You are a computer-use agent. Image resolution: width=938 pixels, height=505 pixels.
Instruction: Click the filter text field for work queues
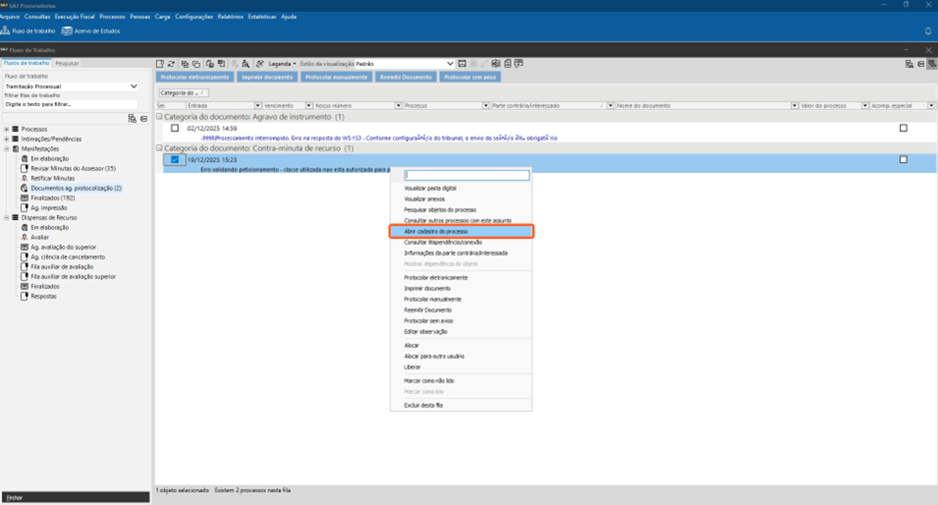(70, 104)
